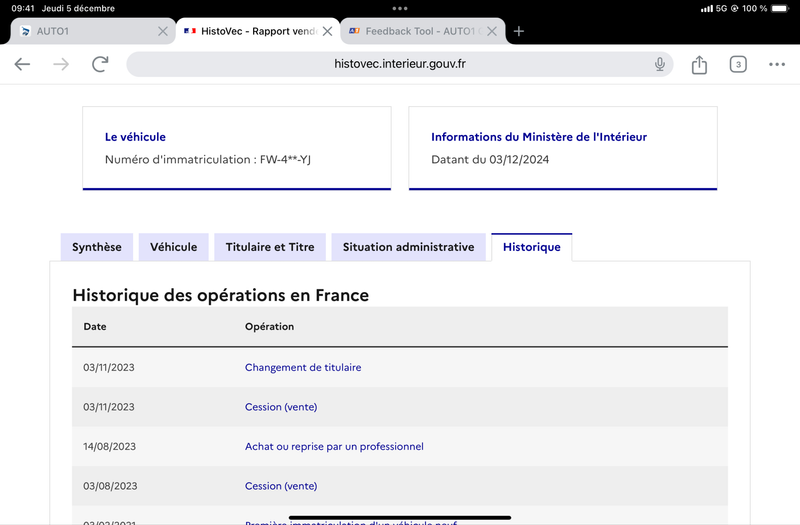Image resolution: width=800 pixels, height=525 pixels.
Task: Open the share sheet icon
Action: coord(699,64)
